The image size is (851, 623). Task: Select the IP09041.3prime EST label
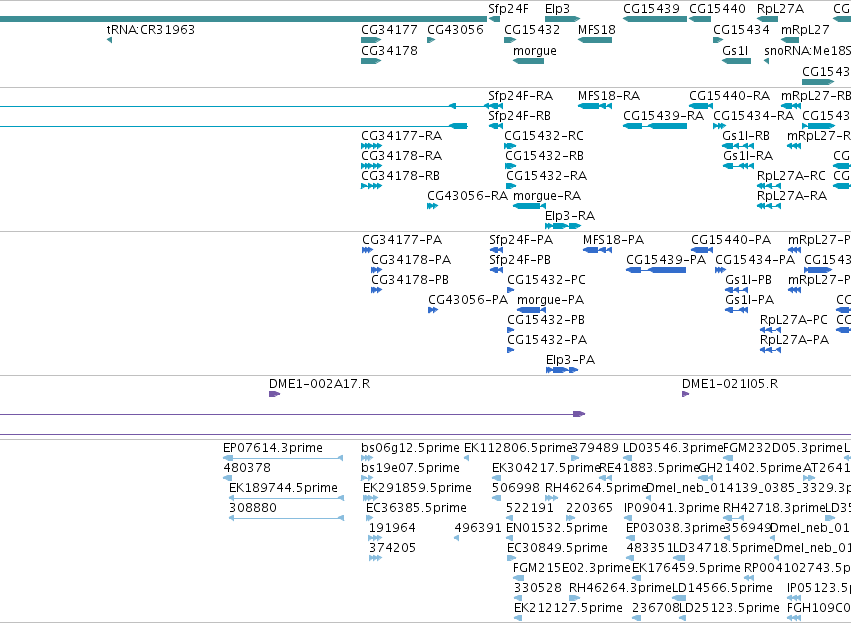[672, 508]
